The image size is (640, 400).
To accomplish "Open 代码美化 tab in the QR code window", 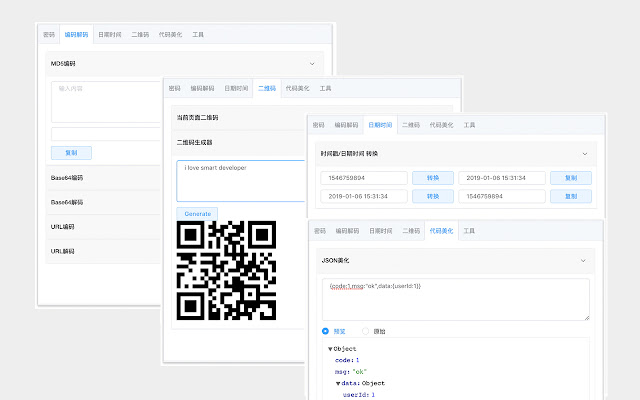I will coord(298,88).
